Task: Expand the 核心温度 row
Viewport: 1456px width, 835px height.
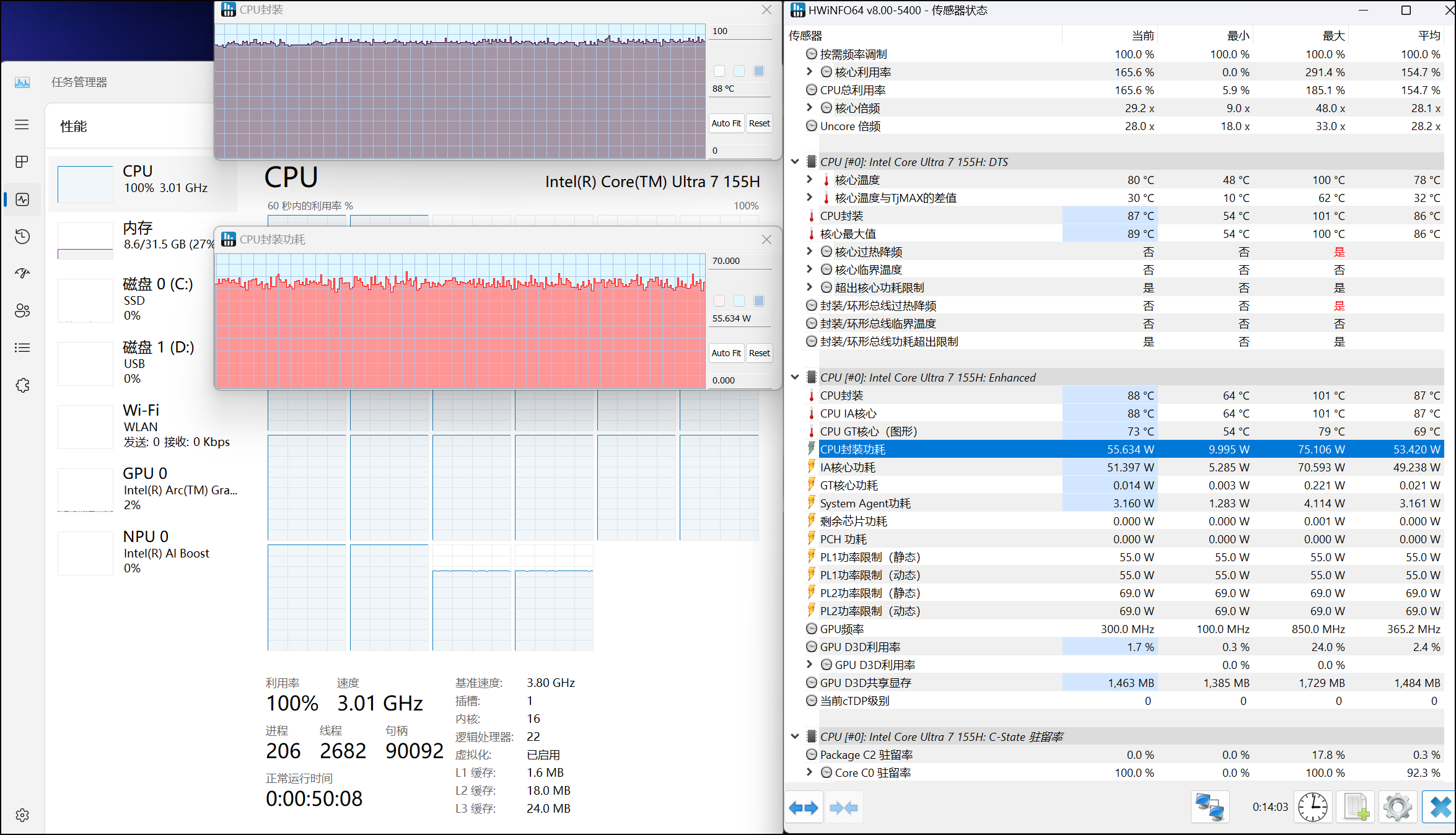Action: tap(809, 180)
